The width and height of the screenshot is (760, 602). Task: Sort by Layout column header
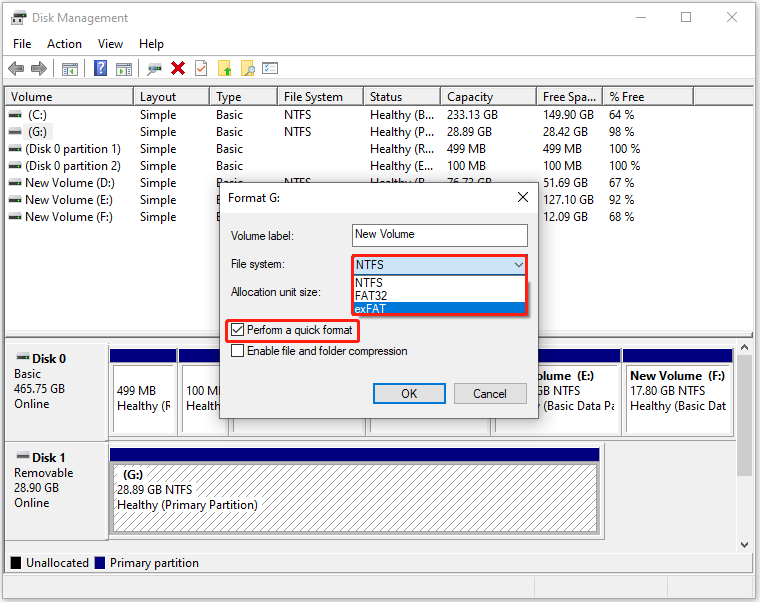pyautogui.click(x=172, y=97)
